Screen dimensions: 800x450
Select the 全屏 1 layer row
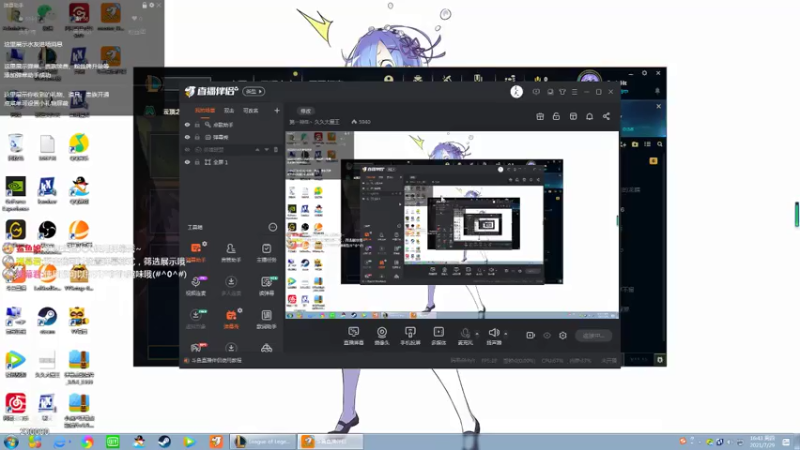[231, 162]
